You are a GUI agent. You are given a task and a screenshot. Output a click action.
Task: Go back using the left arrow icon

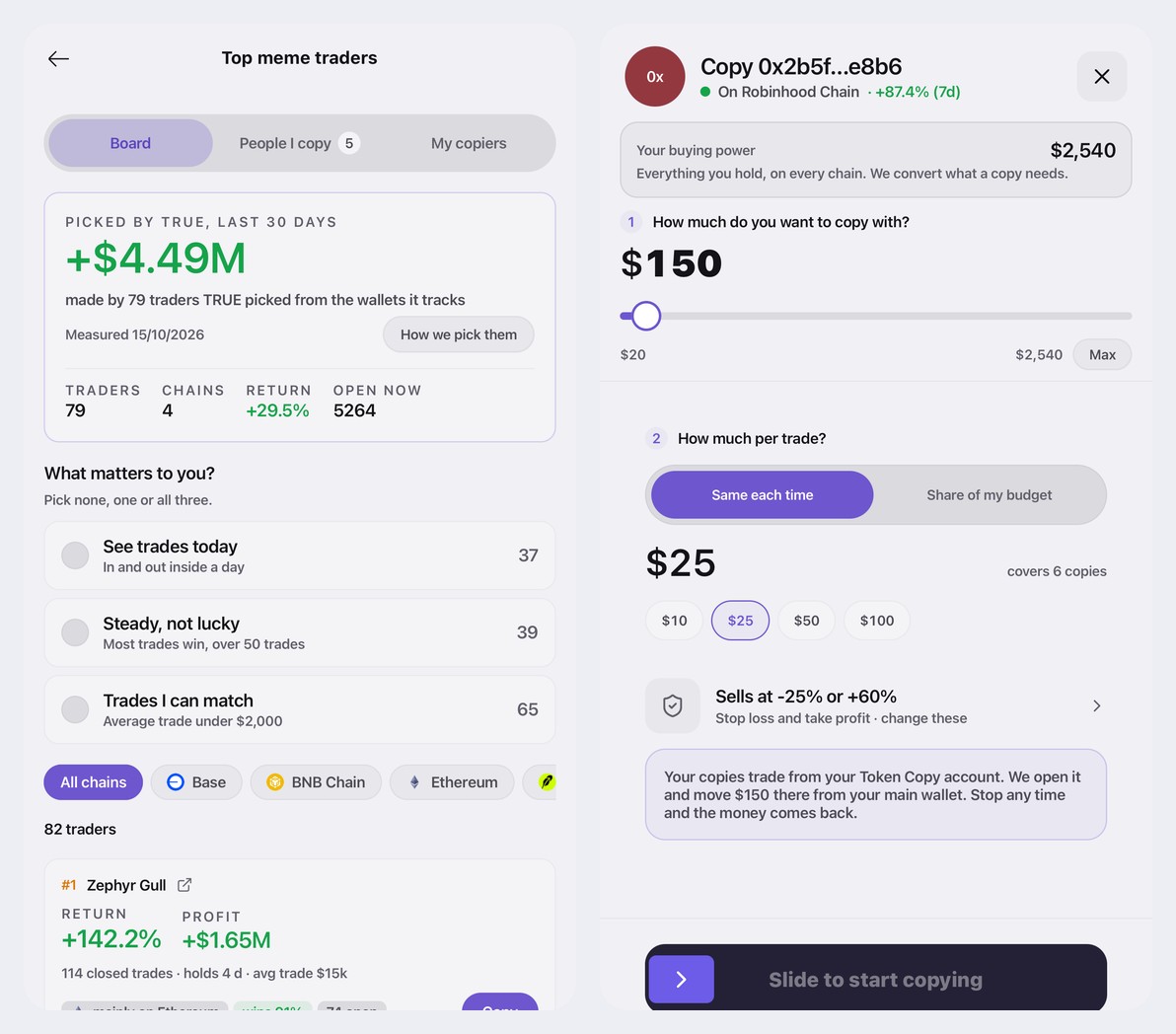click(58, 58)
